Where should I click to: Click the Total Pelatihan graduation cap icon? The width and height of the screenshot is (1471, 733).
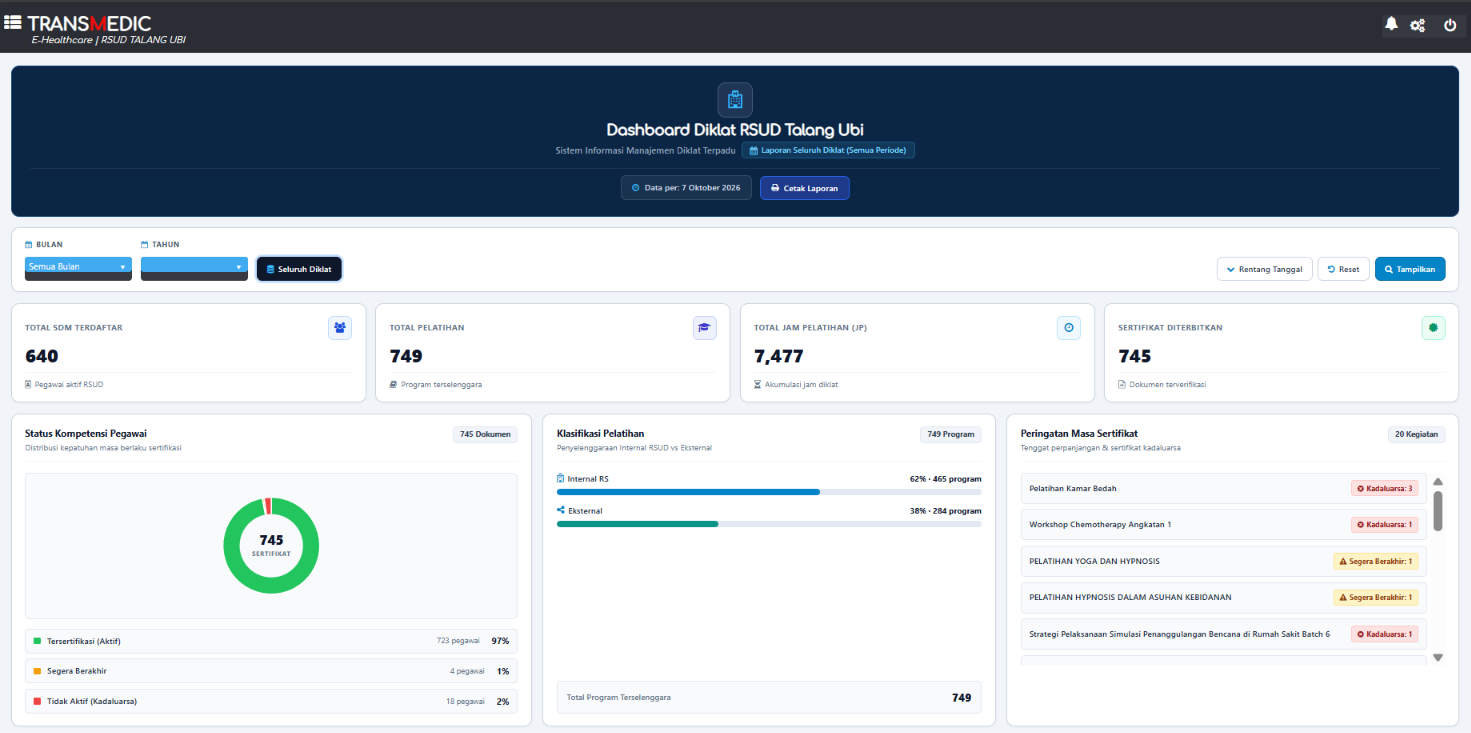(705, 328)
